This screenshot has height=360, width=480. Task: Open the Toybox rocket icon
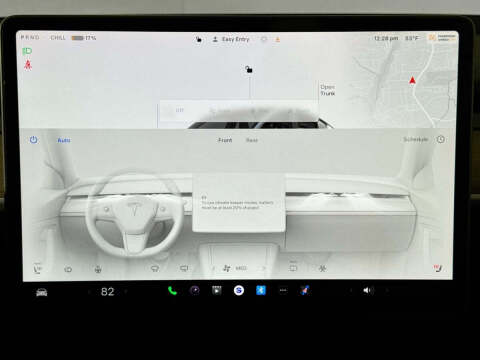tap(304, 291)
